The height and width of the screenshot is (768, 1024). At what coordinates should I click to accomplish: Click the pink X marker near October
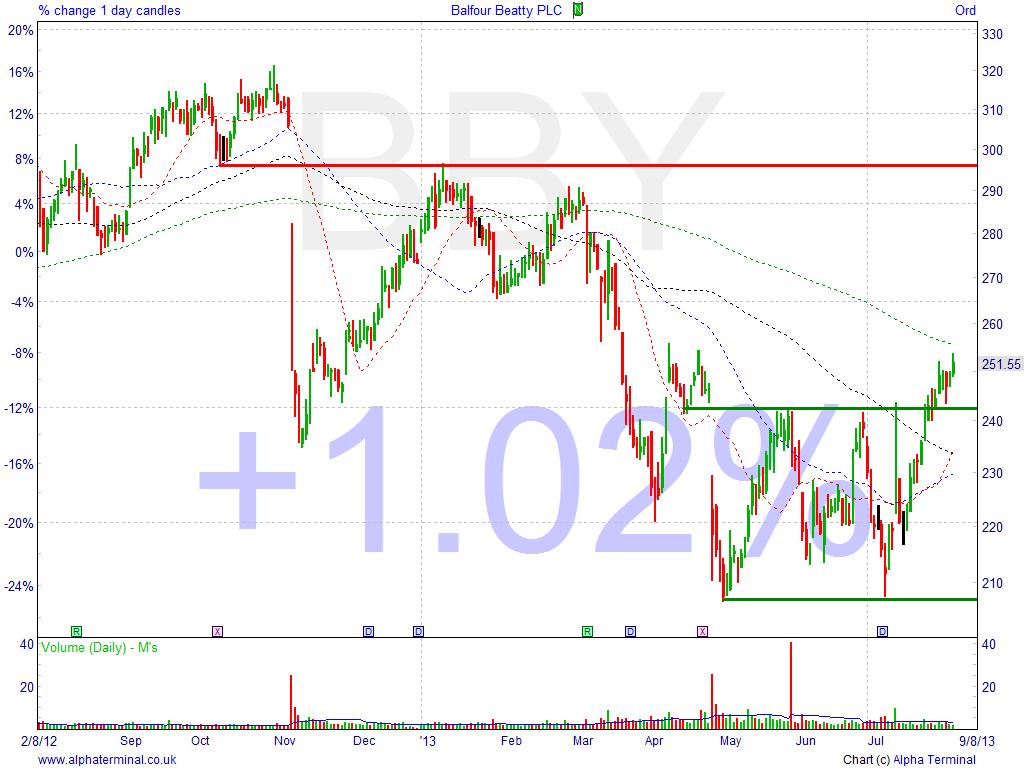pyautogui.click(x=217, y=631)
